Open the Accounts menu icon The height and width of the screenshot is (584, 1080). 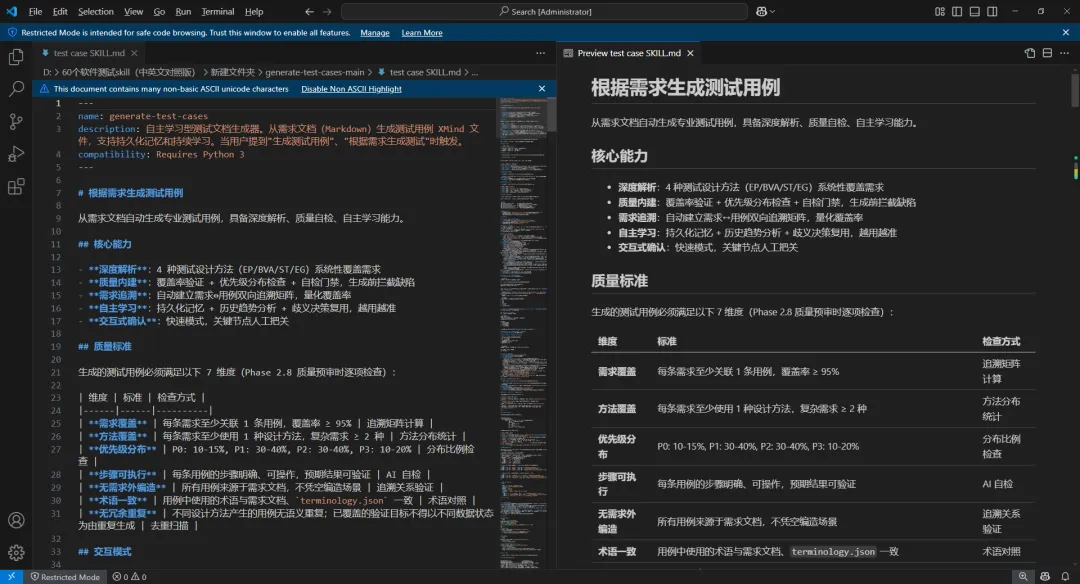tap(16, 520)
